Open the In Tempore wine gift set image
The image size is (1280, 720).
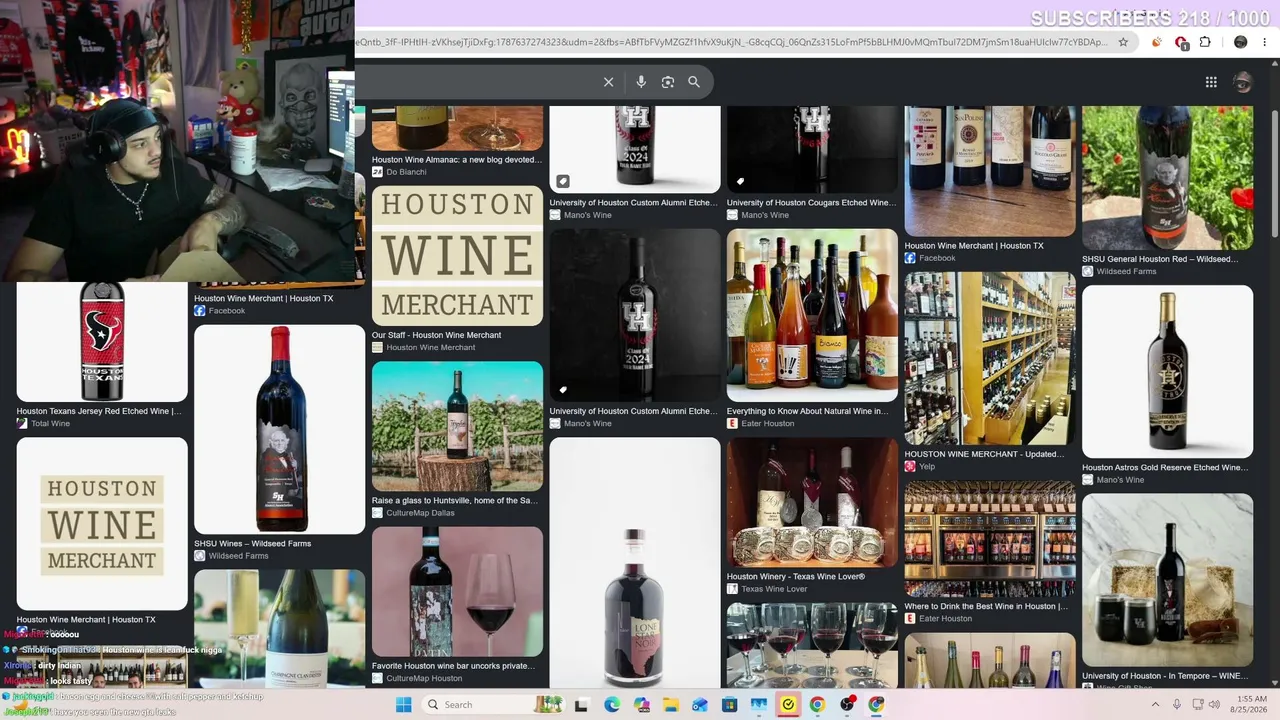[x=1167, y=580]
